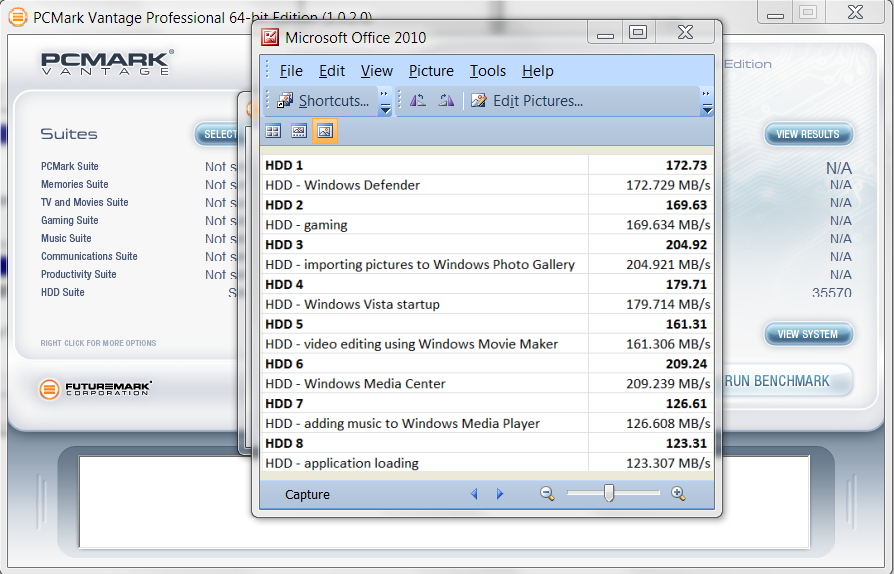The height and width of the screenshot is (574, 894).
Task: Click the View Results button
Action: point(808,134)
